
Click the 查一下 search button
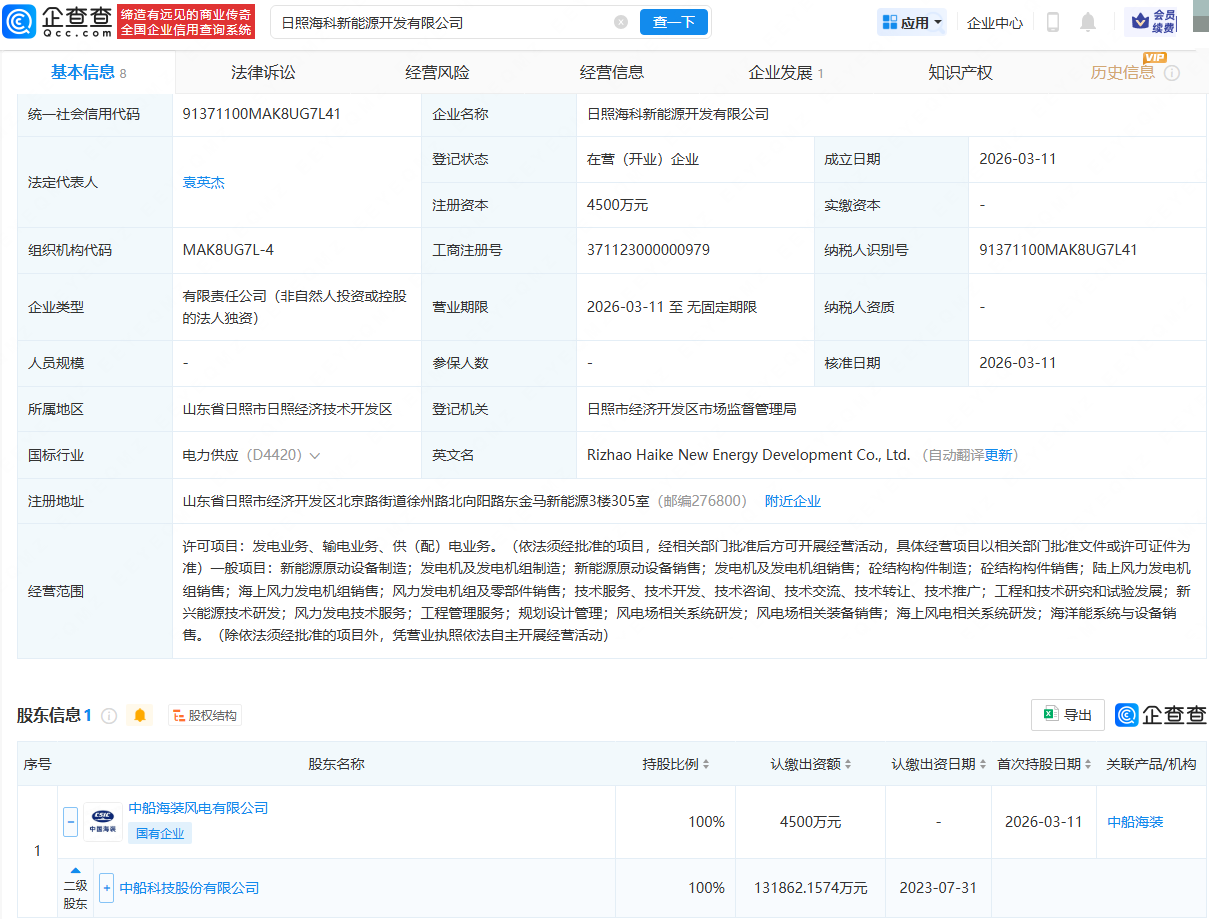coord(673,22)
